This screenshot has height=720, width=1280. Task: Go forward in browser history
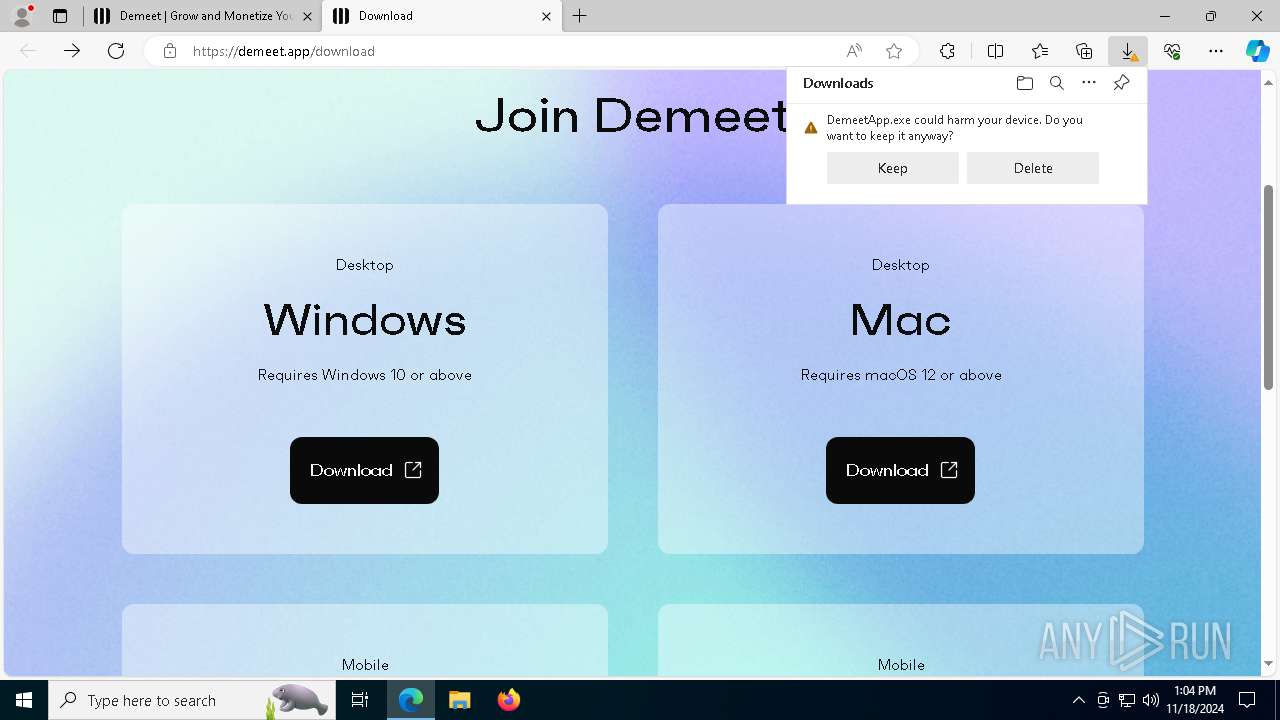pyautogui.click(x=72, y=51)
